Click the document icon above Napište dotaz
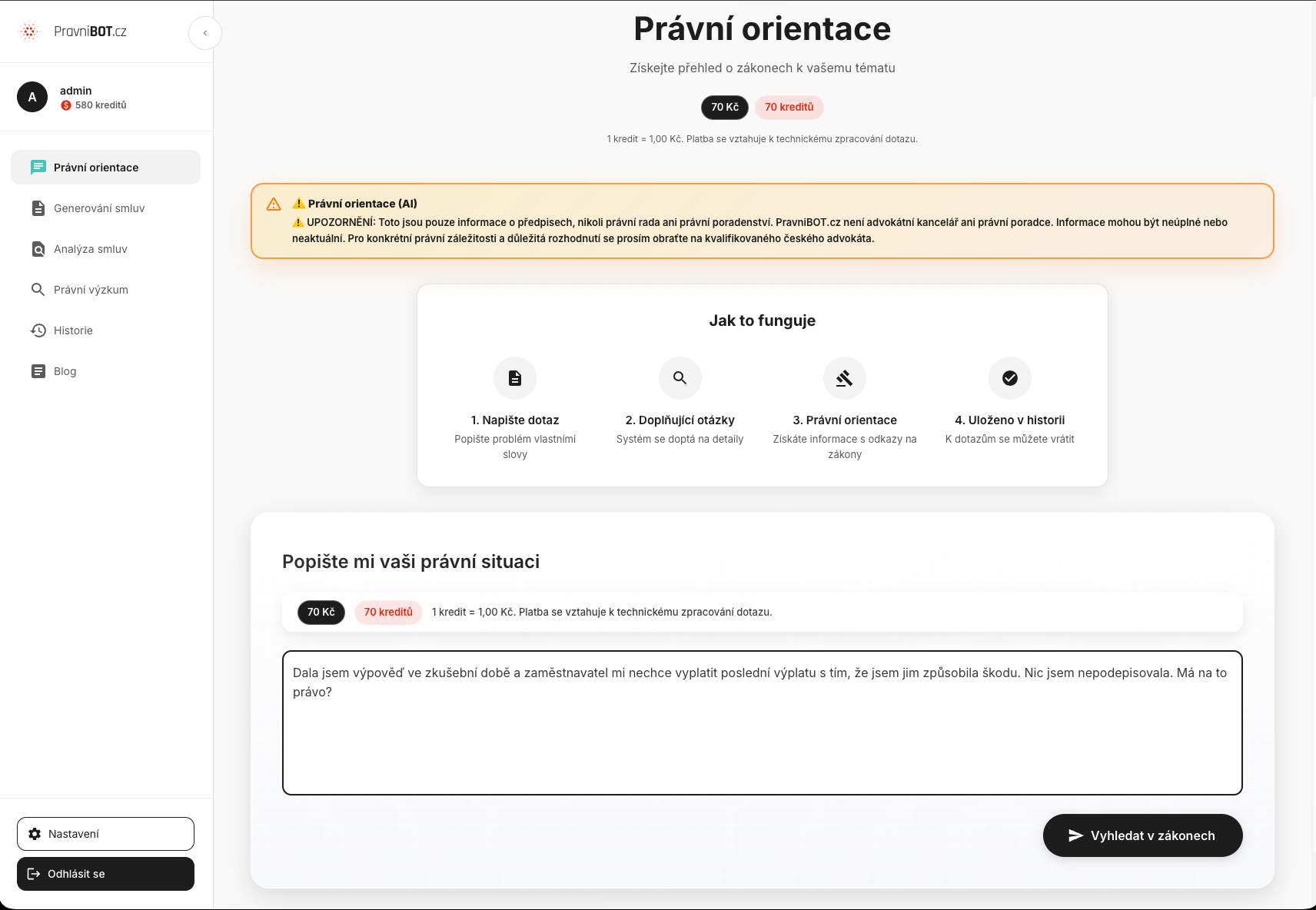Screen dimensions: 1316x910 tap(514, 377)
